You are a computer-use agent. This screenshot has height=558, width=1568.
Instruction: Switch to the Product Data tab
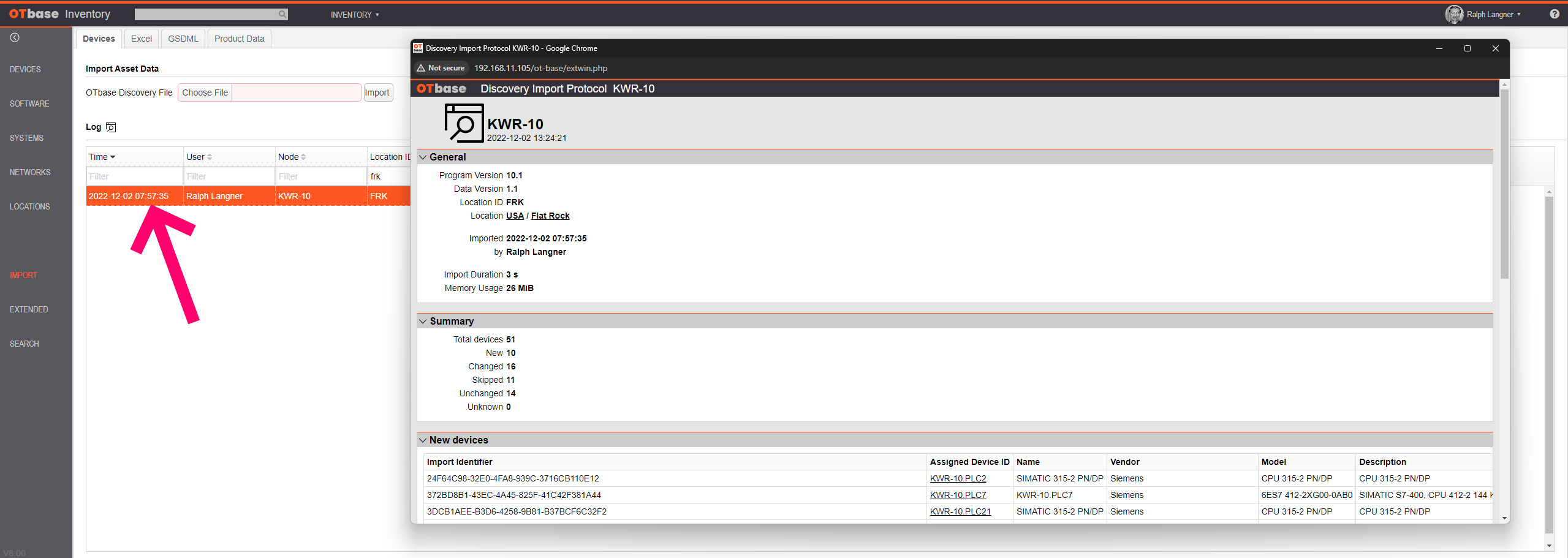tap(240, 39)
